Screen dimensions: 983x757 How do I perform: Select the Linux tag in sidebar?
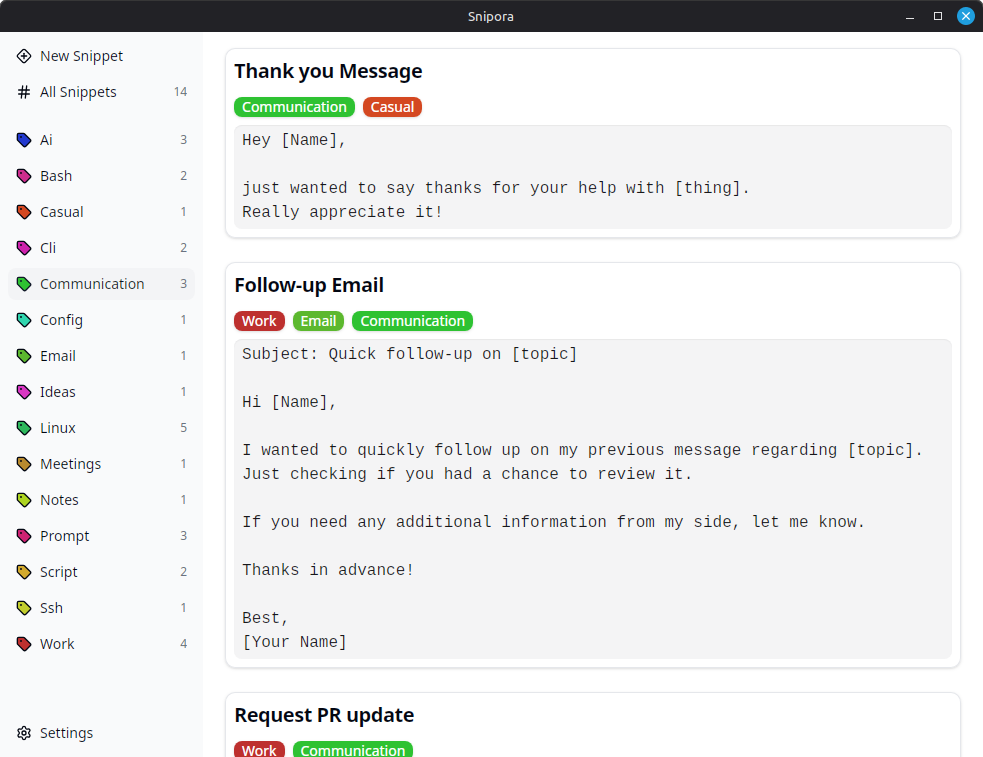(102, 428)
